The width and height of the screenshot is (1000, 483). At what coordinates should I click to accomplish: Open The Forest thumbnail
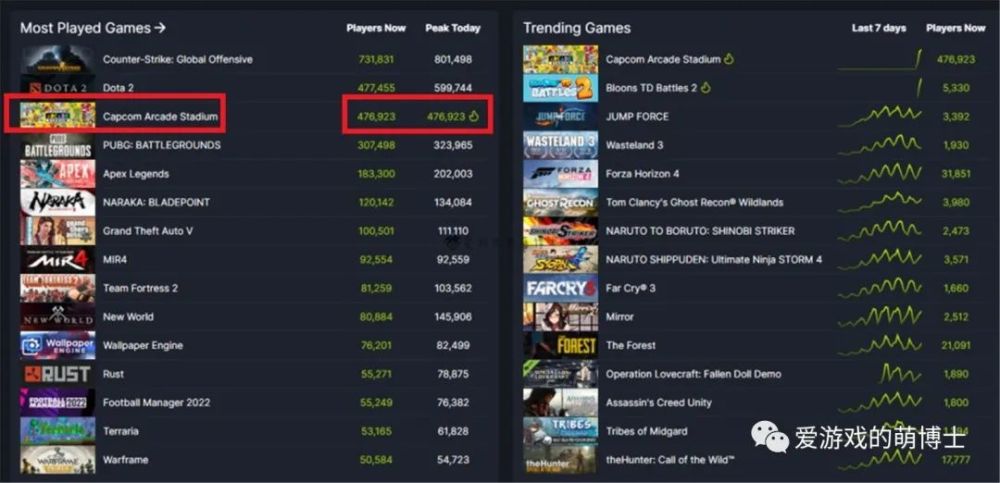click(x=561, y=345)
